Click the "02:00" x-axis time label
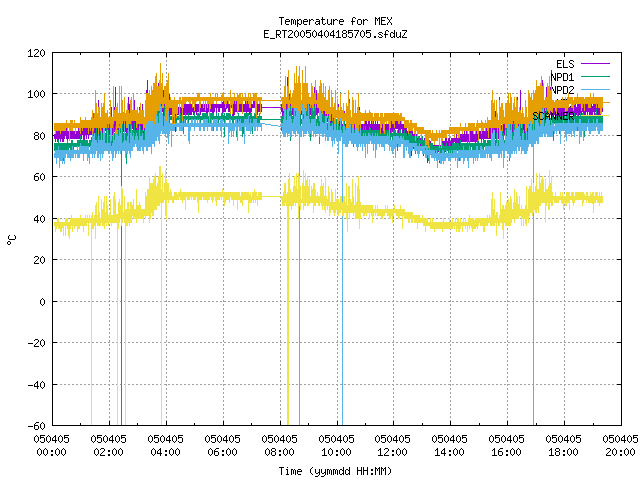Screen dimensions: 640x480 point(108,452)
